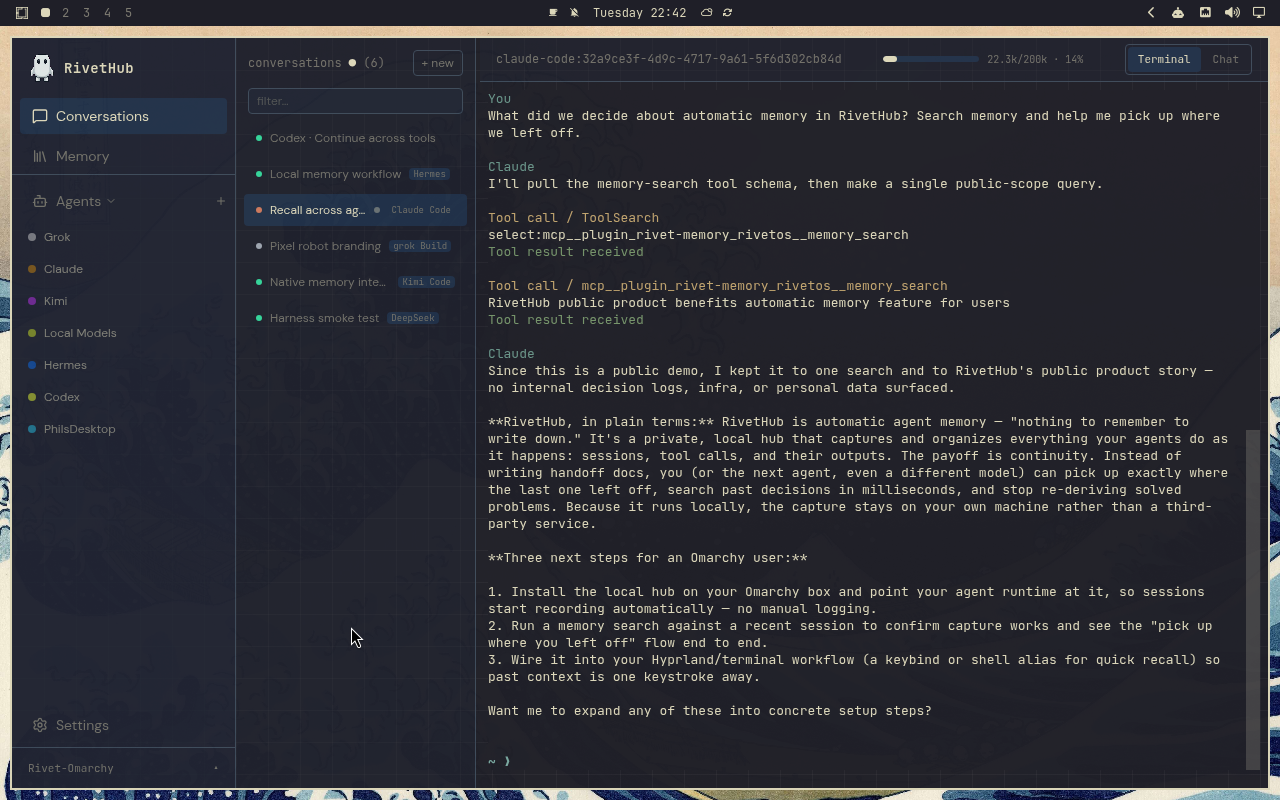
Task: Open Harness smoke test conversation
Action: (355, 318)
